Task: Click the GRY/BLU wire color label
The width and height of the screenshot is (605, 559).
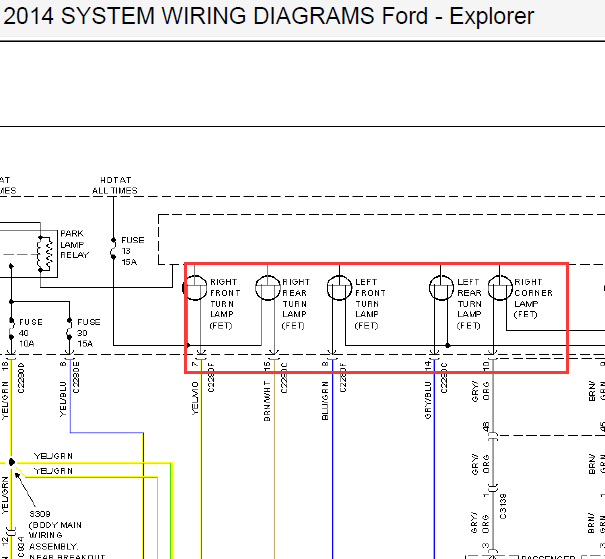Action: 428,400
